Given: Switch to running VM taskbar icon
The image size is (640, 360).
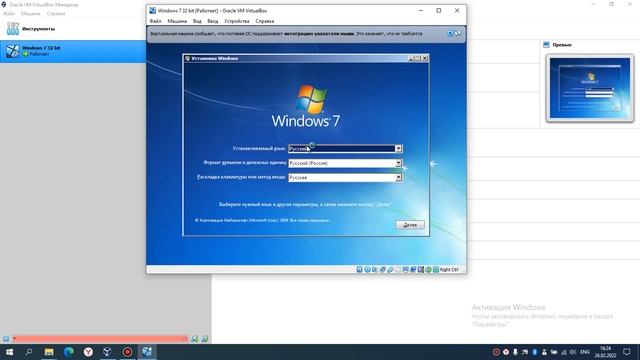Looking at the screenshot, I should pyautogui.click(x=147, y=352).
